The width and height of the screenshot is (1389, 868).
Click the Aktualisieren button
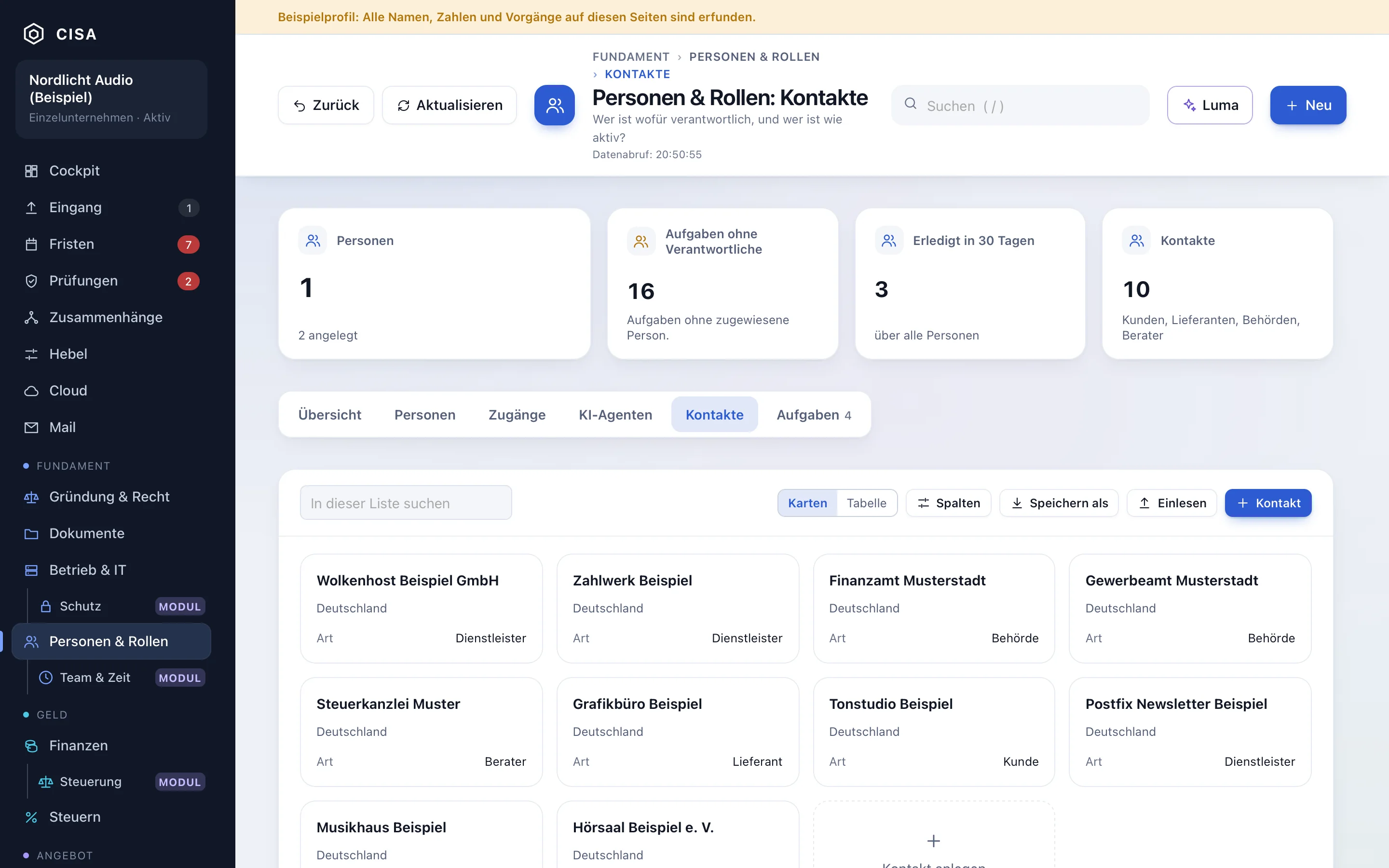coord(449,105)
